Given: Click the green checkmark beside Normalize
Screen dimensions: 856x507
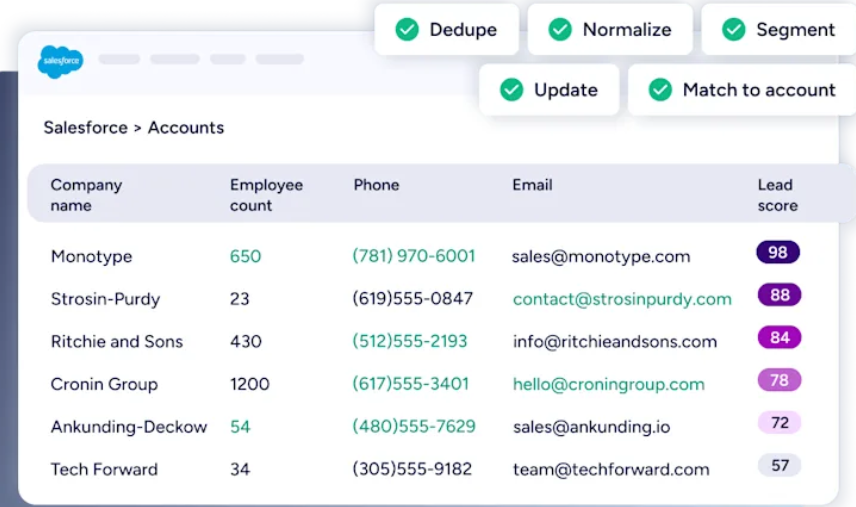Looking at the screenshot, I should [560, 29].
